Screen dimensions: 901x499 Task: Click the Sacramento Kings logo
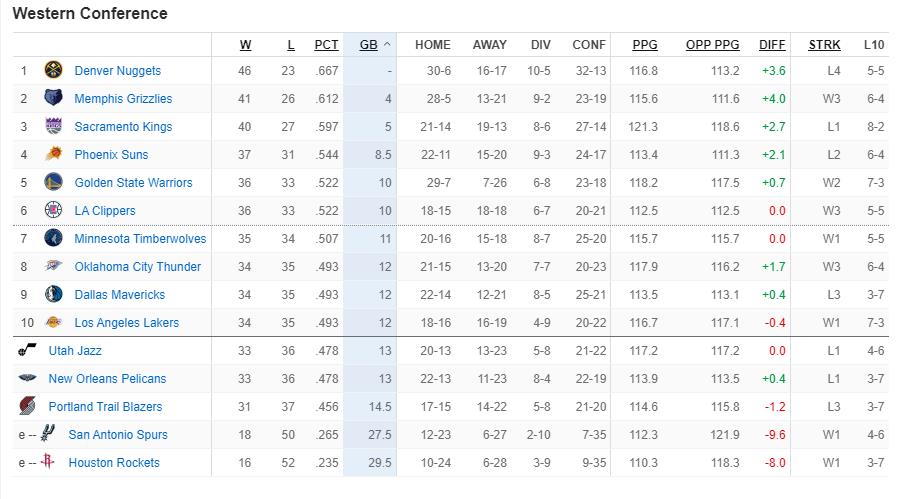tap(53, 127)
